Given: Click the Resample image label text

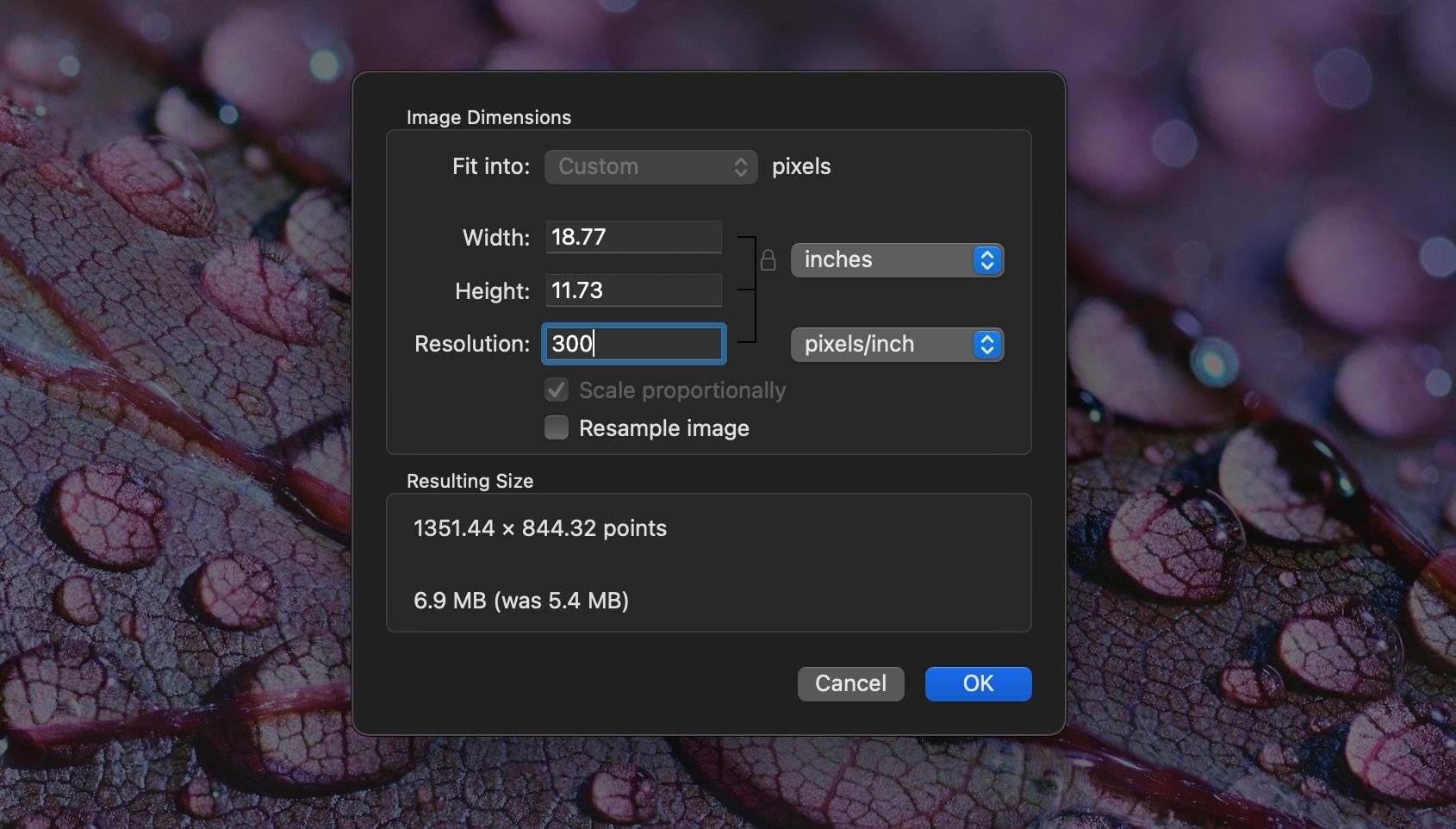Looking at the screenshot, I should pyautogui.click(x=663, y=428).
